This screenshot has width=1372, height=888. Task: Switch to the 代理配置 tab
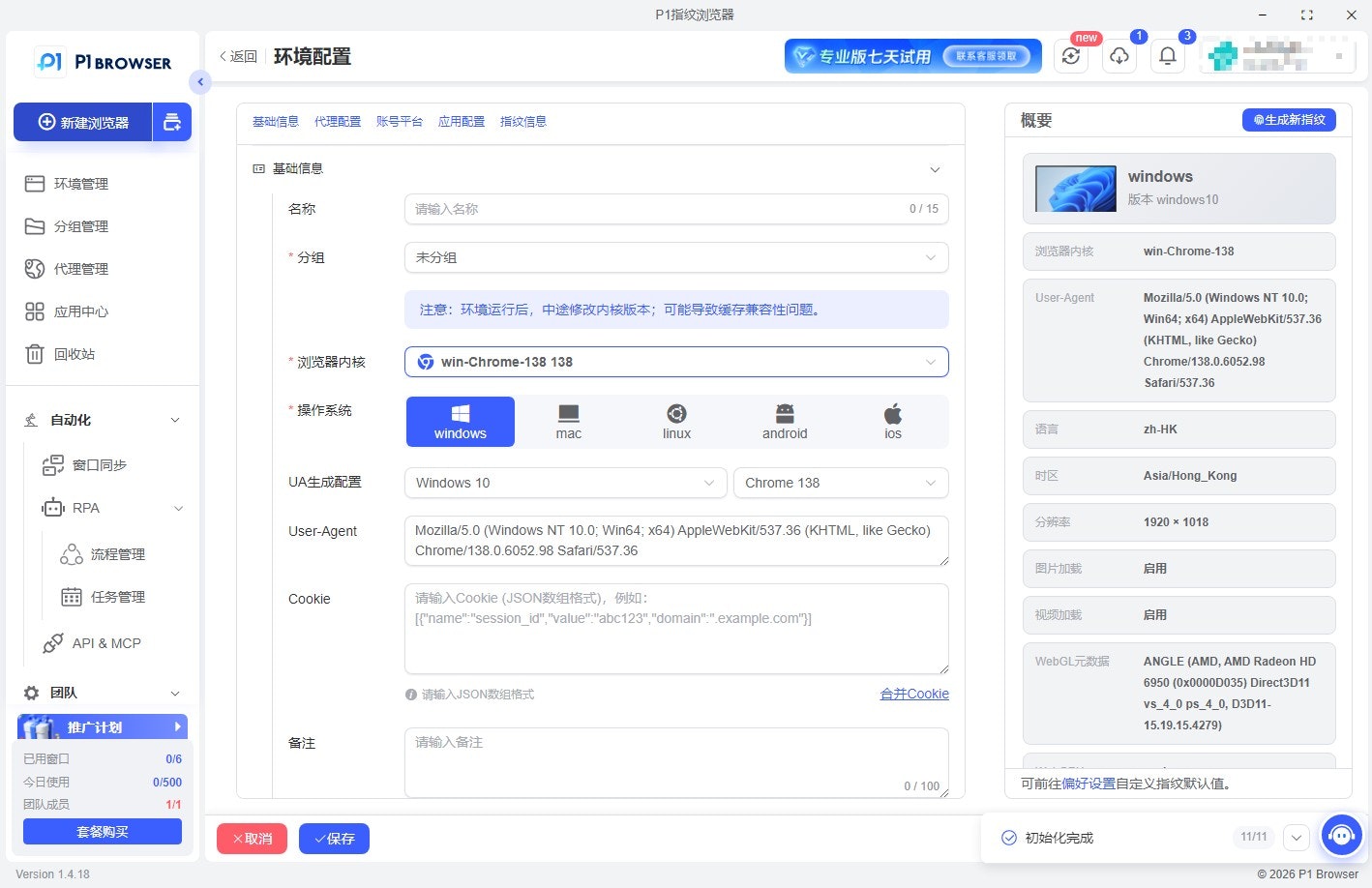pyautogui.click(x=338, y=121)
